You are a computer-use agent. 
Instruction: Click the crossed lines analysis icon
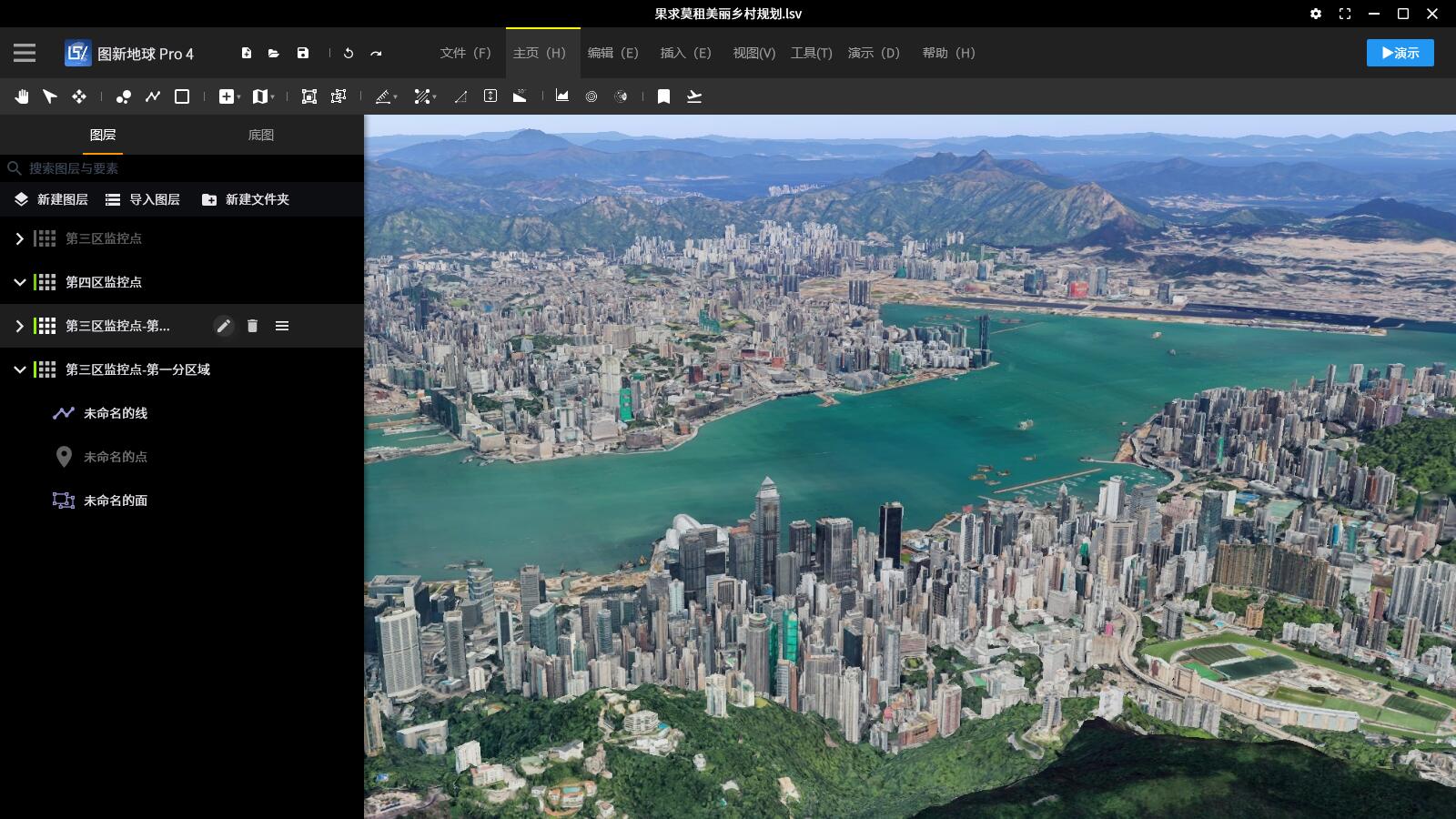[x=421, y=96]
